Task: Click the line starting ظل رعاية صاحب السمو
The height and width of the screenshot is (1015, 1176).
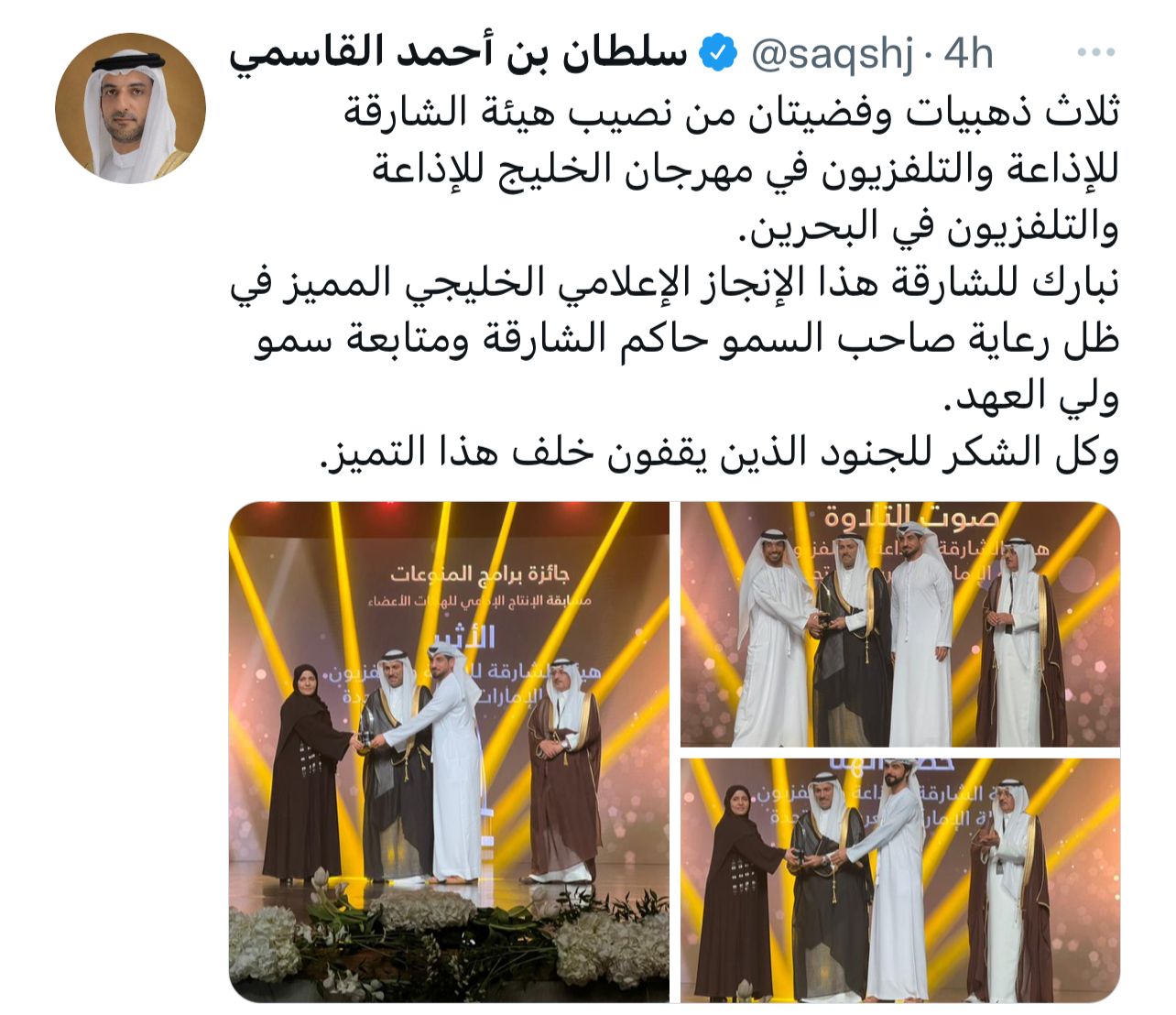Action: (x=688, y=340)
